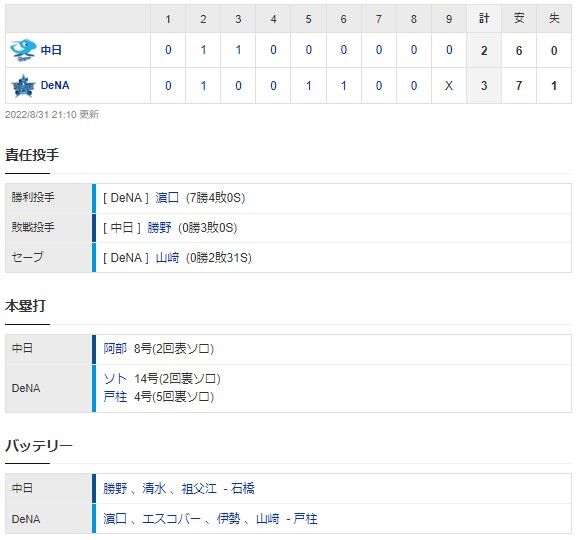Viewport: 578px width, 540px height.
Task: Open catcher 石橋 link in battery row
Action: (243, 488)
